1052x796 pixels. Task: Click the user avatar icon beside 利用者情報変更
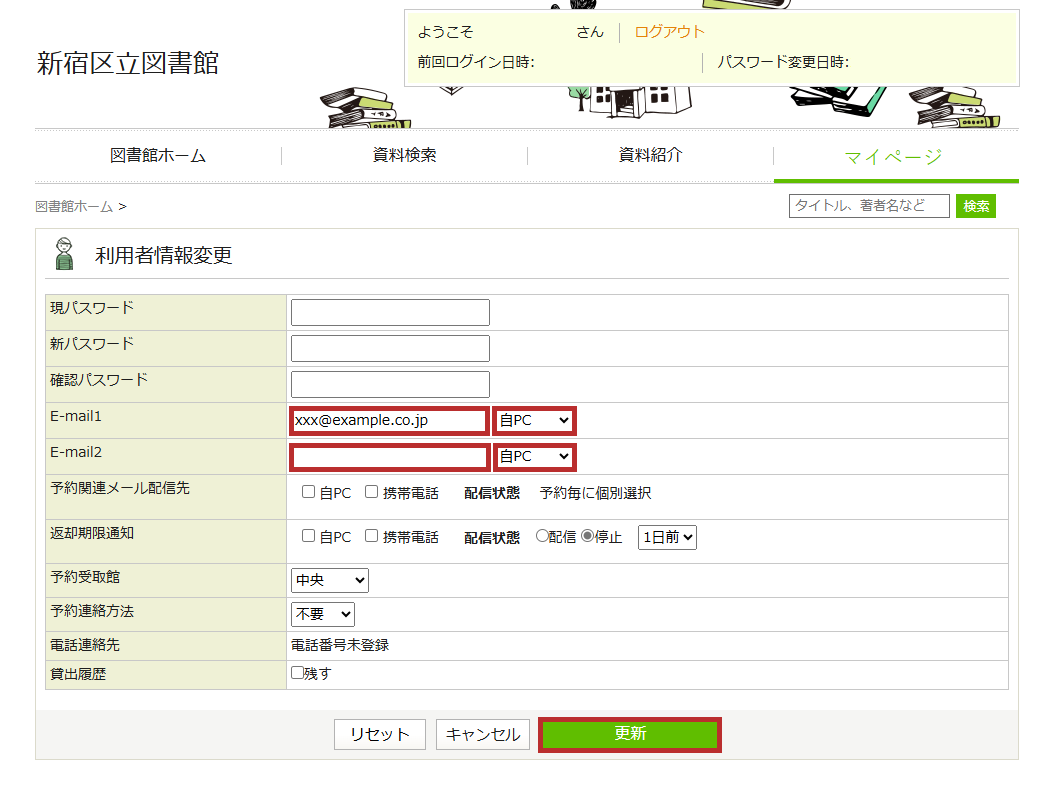coord(64,254)
